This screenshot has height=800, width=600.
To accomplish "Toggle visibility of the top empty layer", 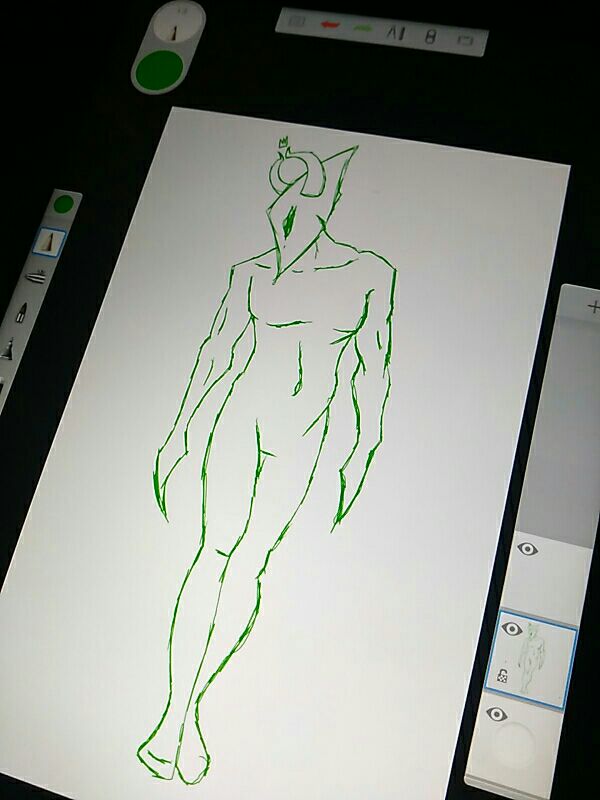I will coord(528,549).
